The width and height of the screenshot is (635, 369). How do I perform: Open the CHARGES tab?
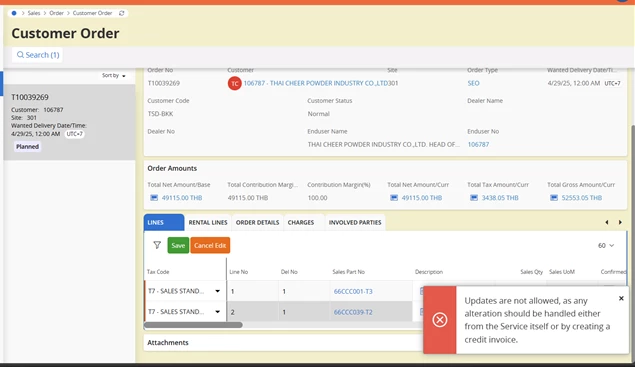[x=301, y=222]
